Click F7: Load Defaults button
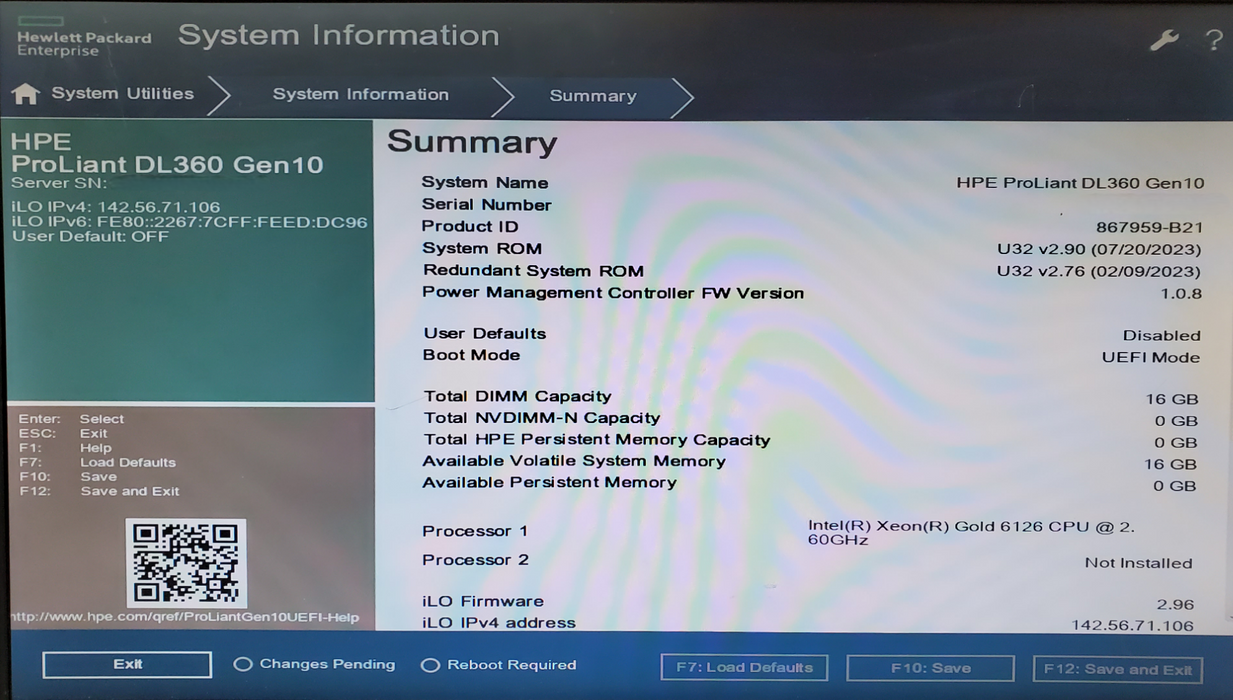 pyautogui.click(x=744, y=668)
